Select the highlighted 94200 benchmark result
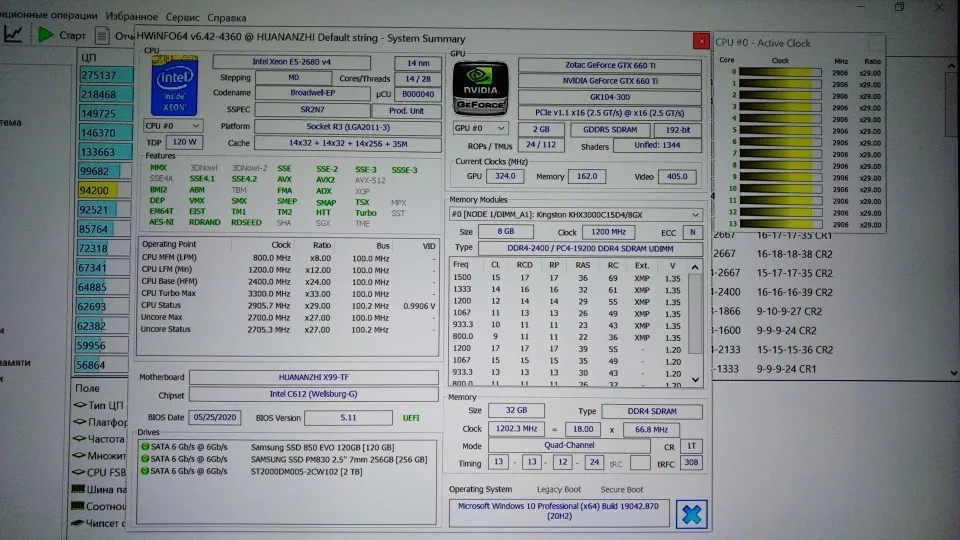This screenshot has height=540, width=960. click(x=105, y=190)
